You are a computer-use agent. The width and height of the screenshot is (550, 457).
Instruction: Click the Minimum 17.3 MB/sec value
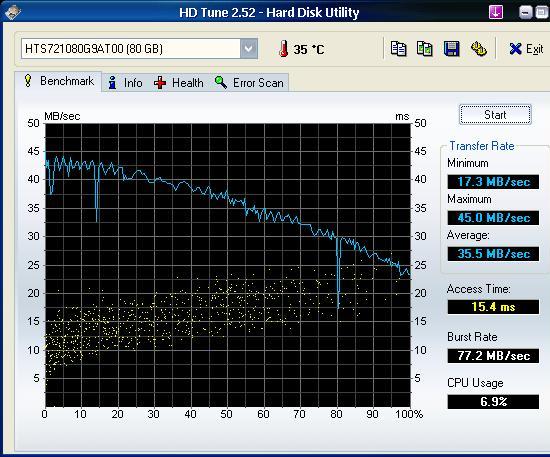point(493,182)
